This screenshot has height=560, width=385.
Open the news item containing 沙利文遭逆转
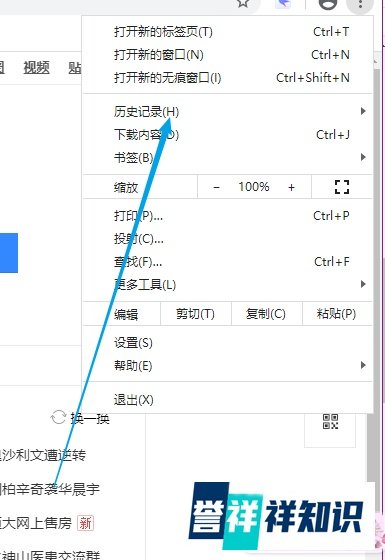(x=43, y=455)
